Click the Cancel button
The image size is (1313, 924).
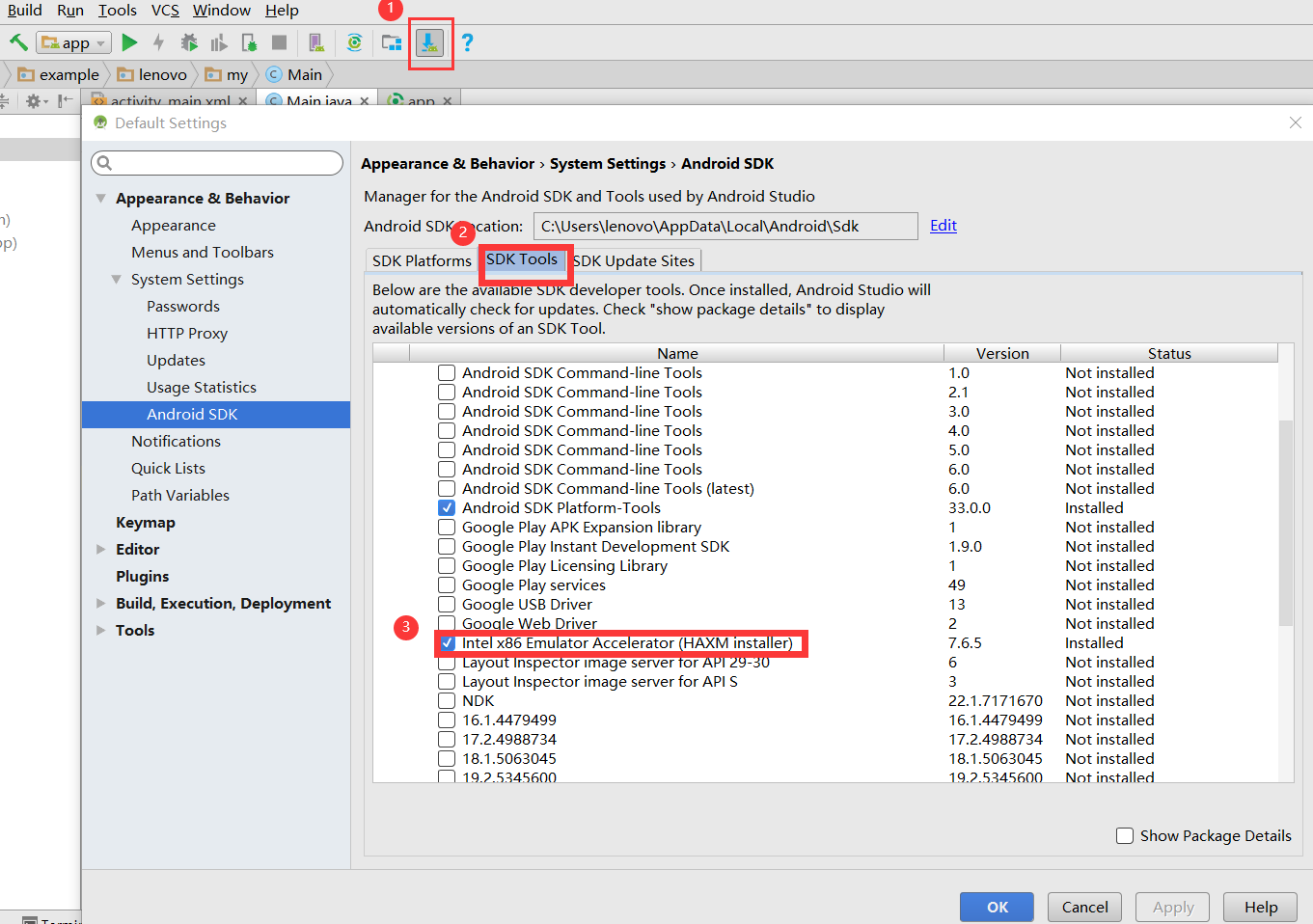pos(1084,907)
